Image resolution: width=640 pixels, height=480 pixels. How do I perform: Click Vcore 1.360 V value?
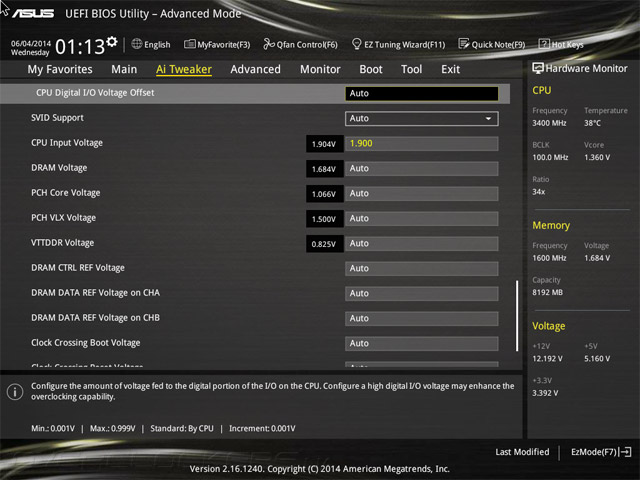point(597,157)
